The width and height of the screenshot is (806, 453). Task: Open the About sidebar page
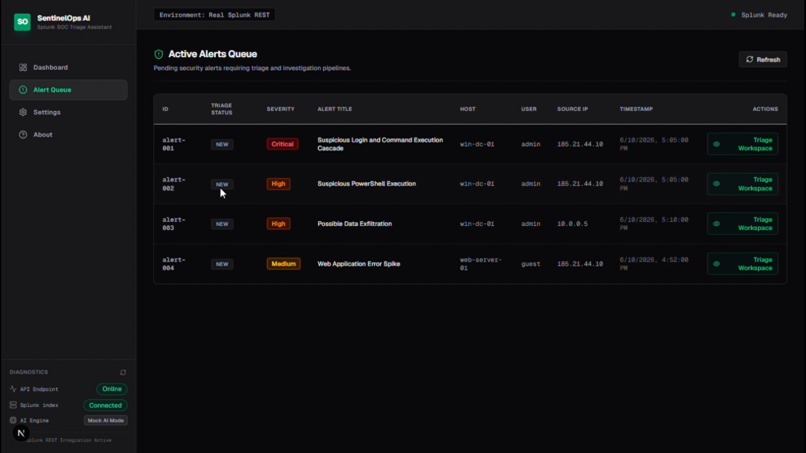click(68, 135)
